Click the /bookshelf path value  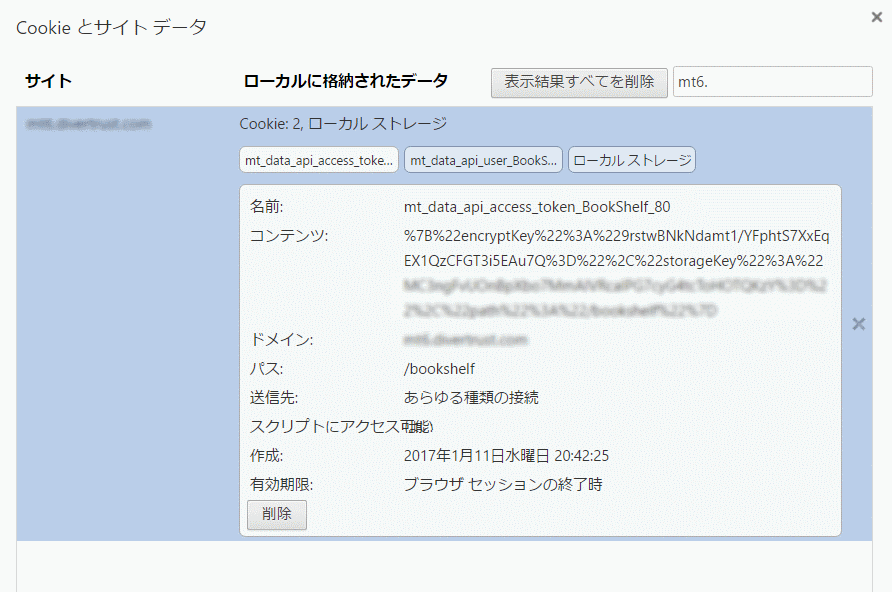pyautogui.click(x=439, y=369)
